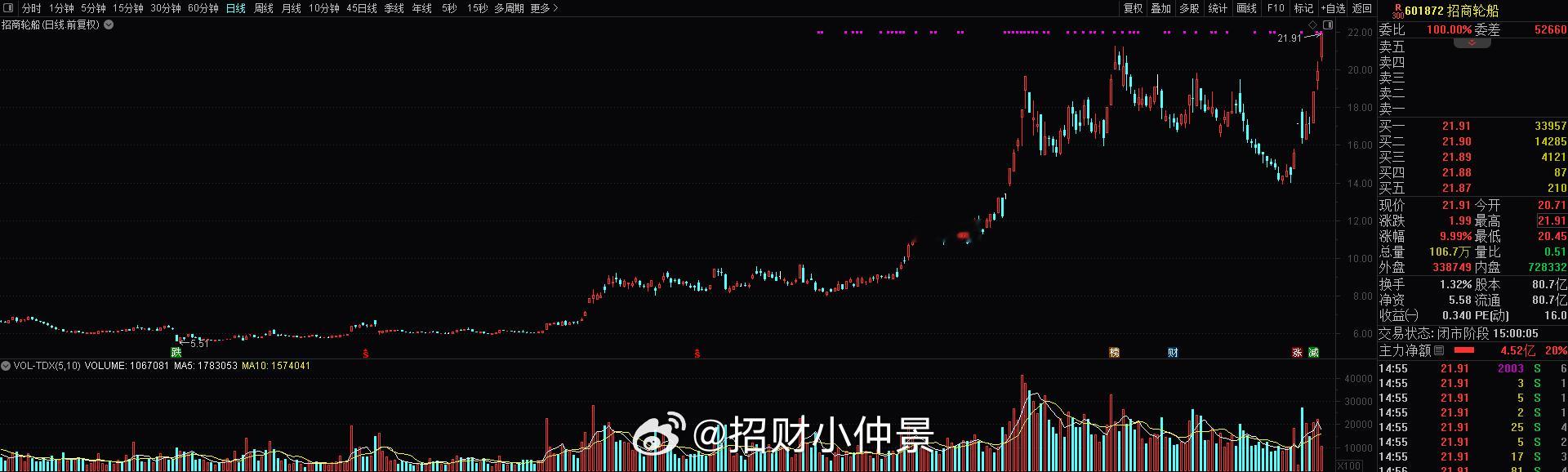Click the red 涨 event marker

point(1297,353)
